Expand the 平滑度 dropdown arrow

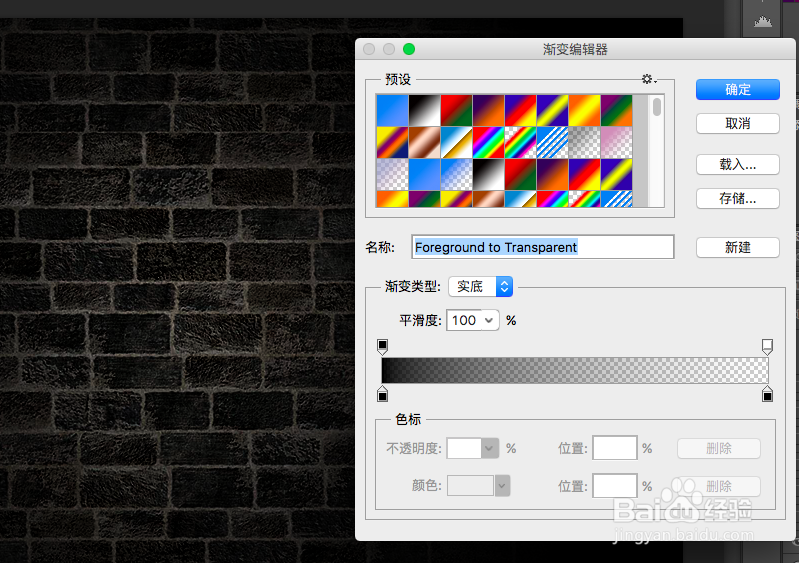[x=489, y=320]
